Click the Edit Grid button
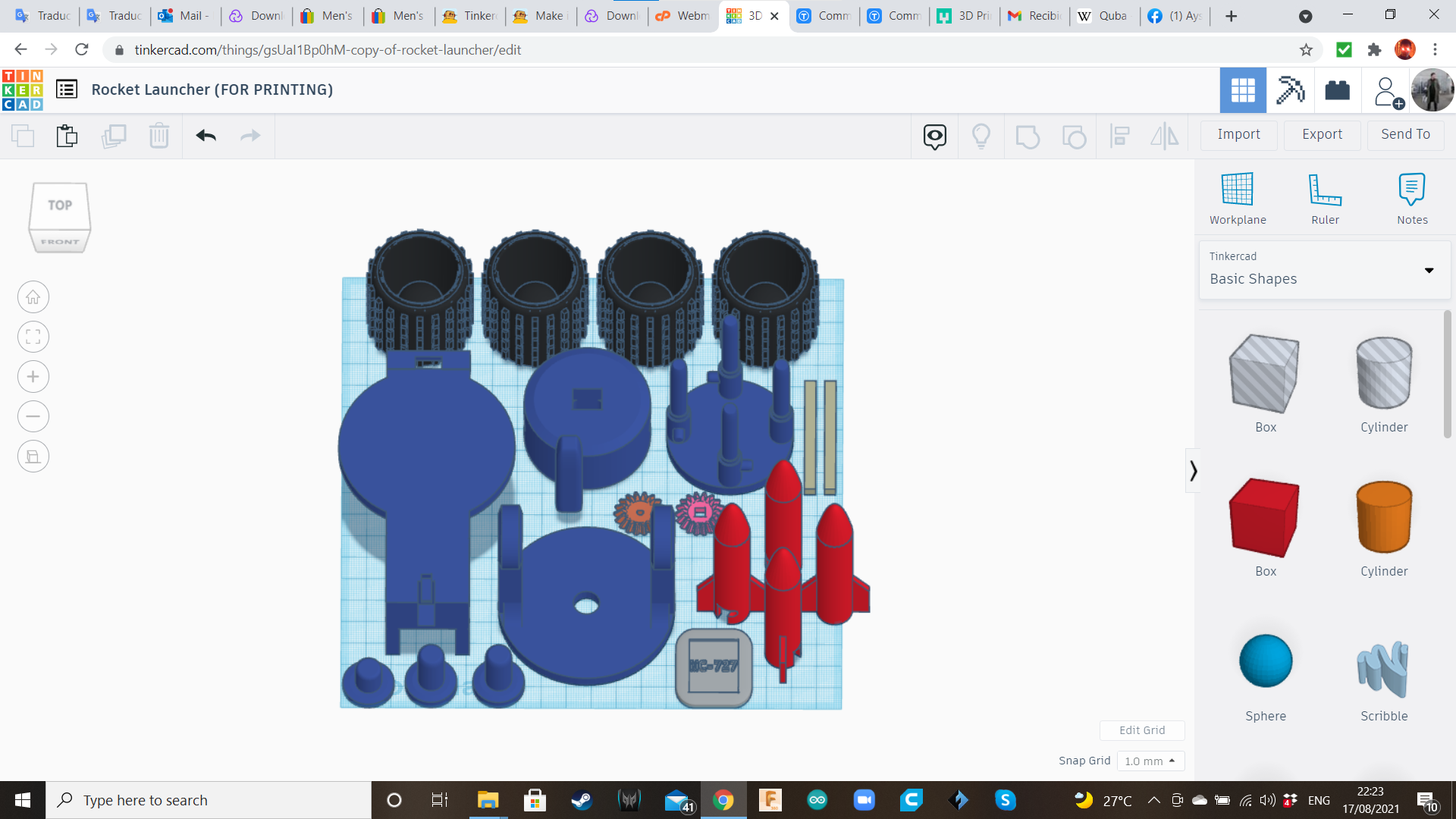Screen dimensions: 1456x819 1141,730
